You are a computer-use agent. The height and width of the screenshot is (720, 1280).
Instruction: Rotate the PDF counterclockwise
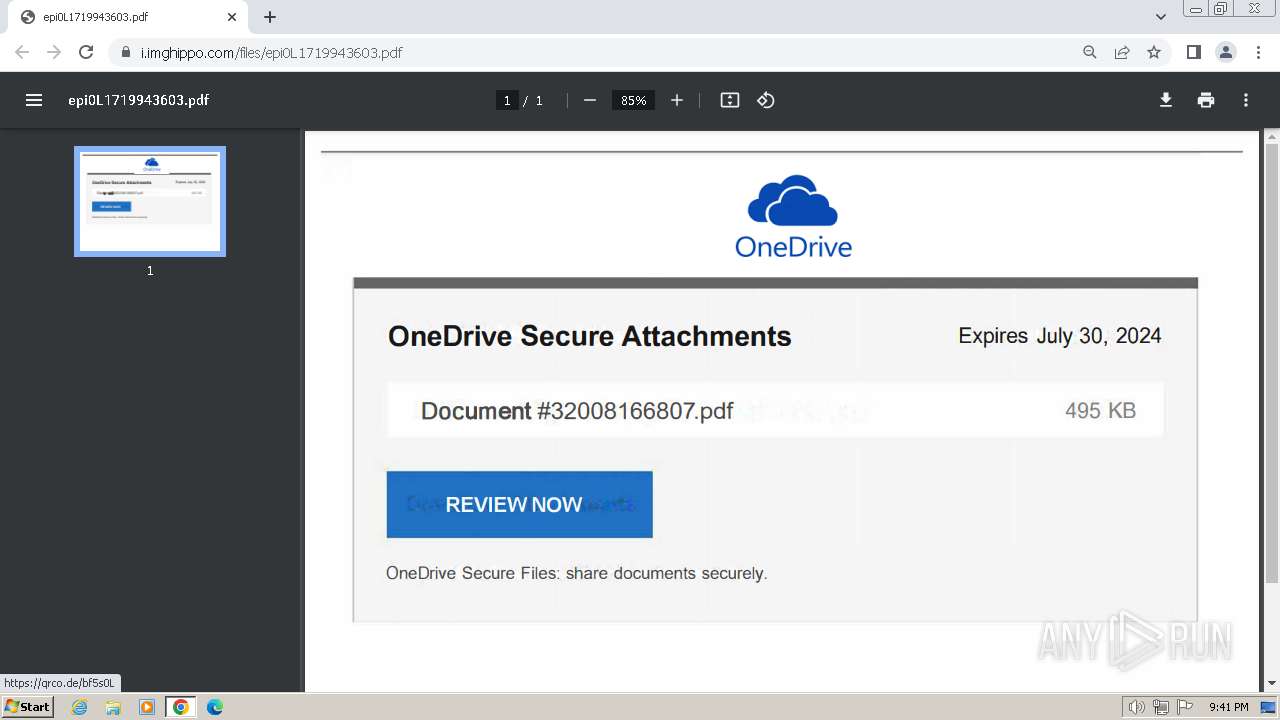(766, 100)
